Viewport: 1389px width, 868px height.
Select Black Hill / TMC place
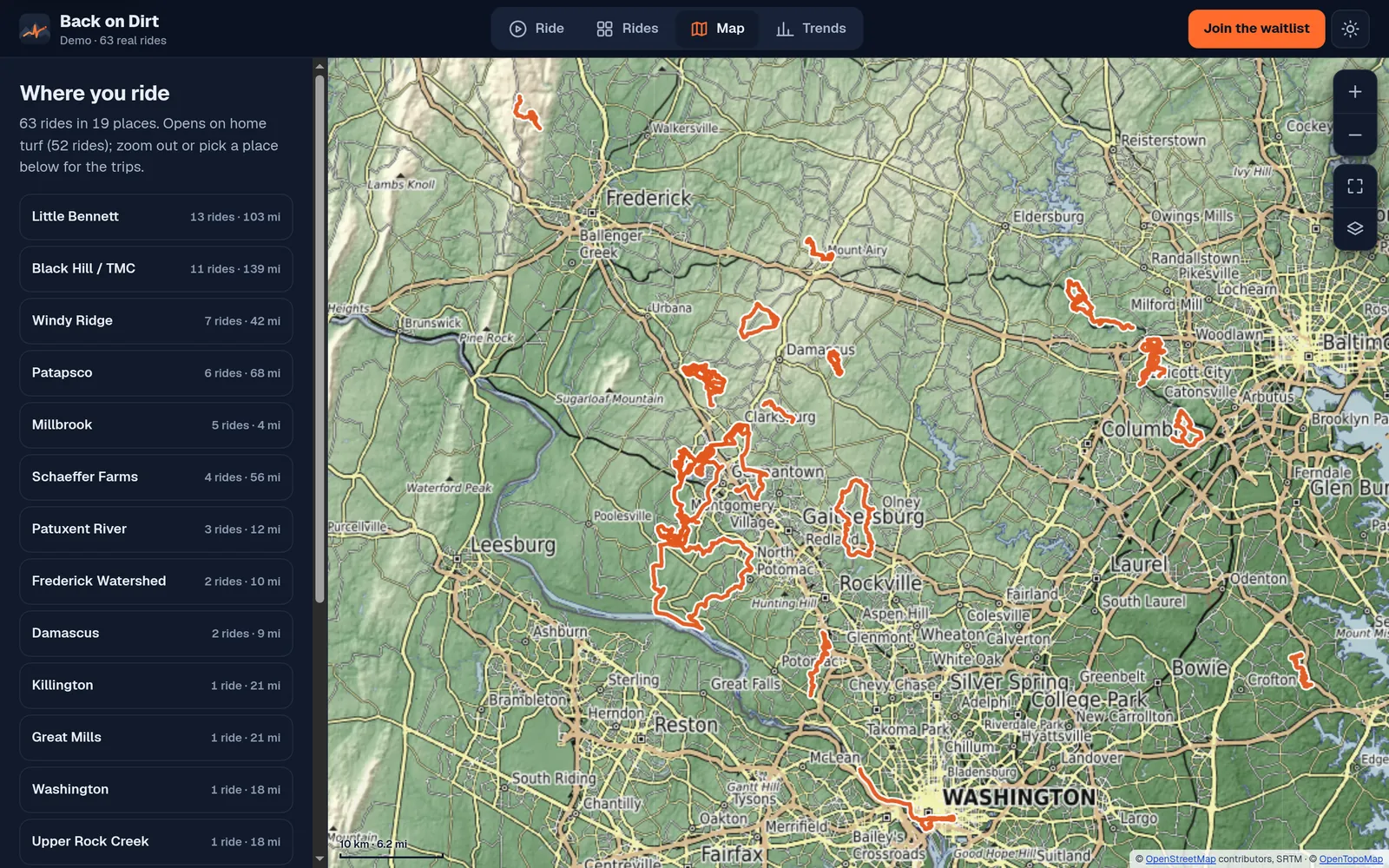(156, 269)
